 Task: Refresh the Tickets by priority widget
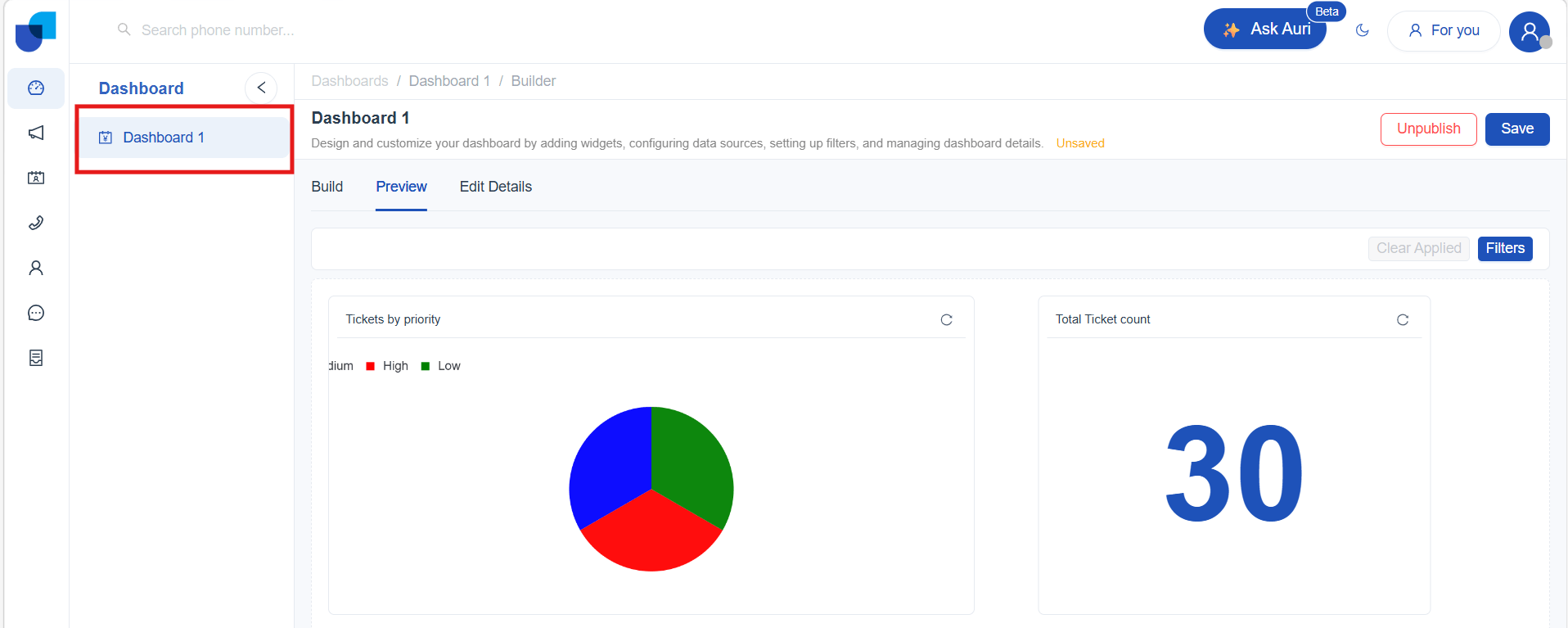click(946, 320)
